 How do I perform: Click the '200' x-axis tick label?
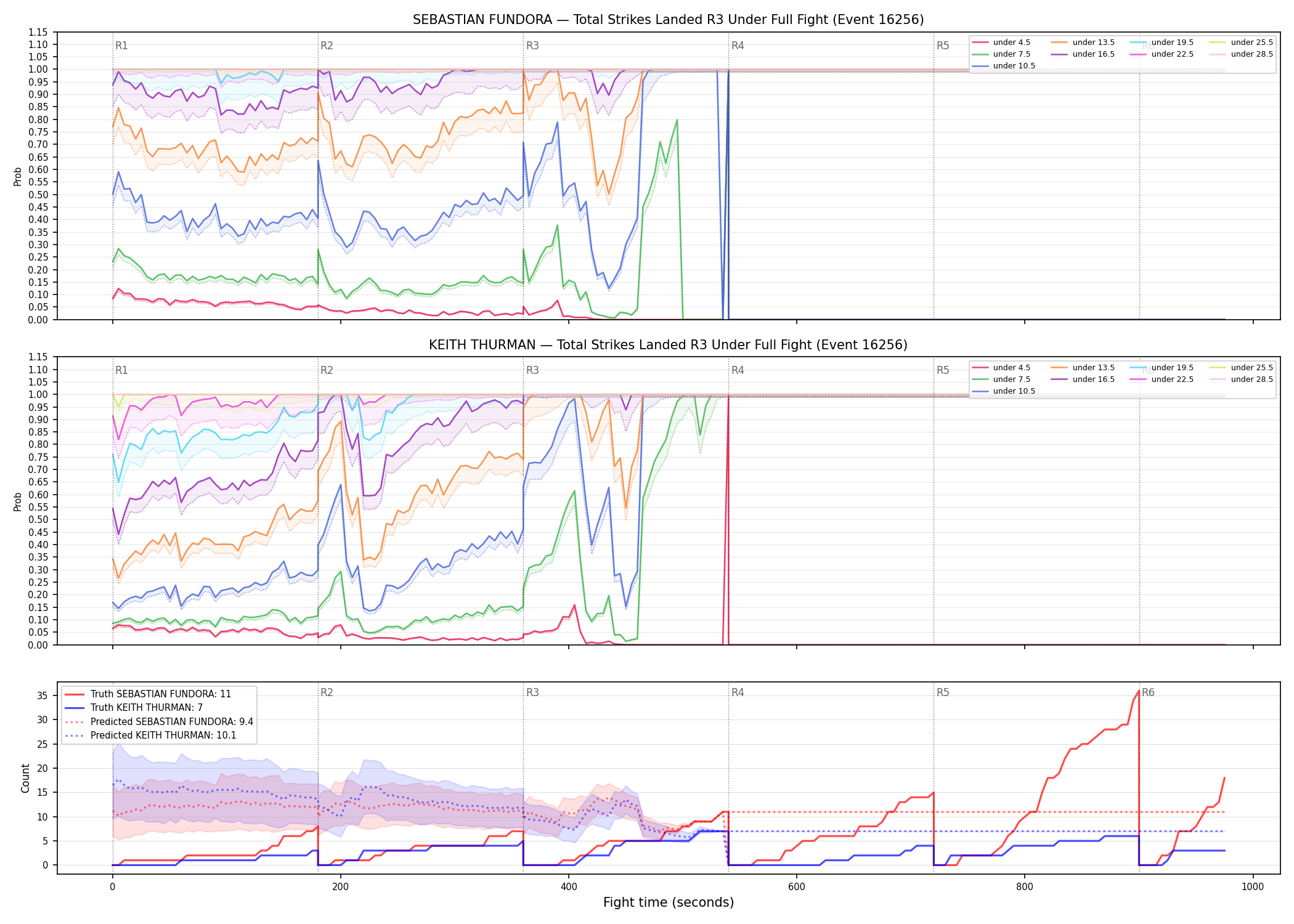click(340, 887)
